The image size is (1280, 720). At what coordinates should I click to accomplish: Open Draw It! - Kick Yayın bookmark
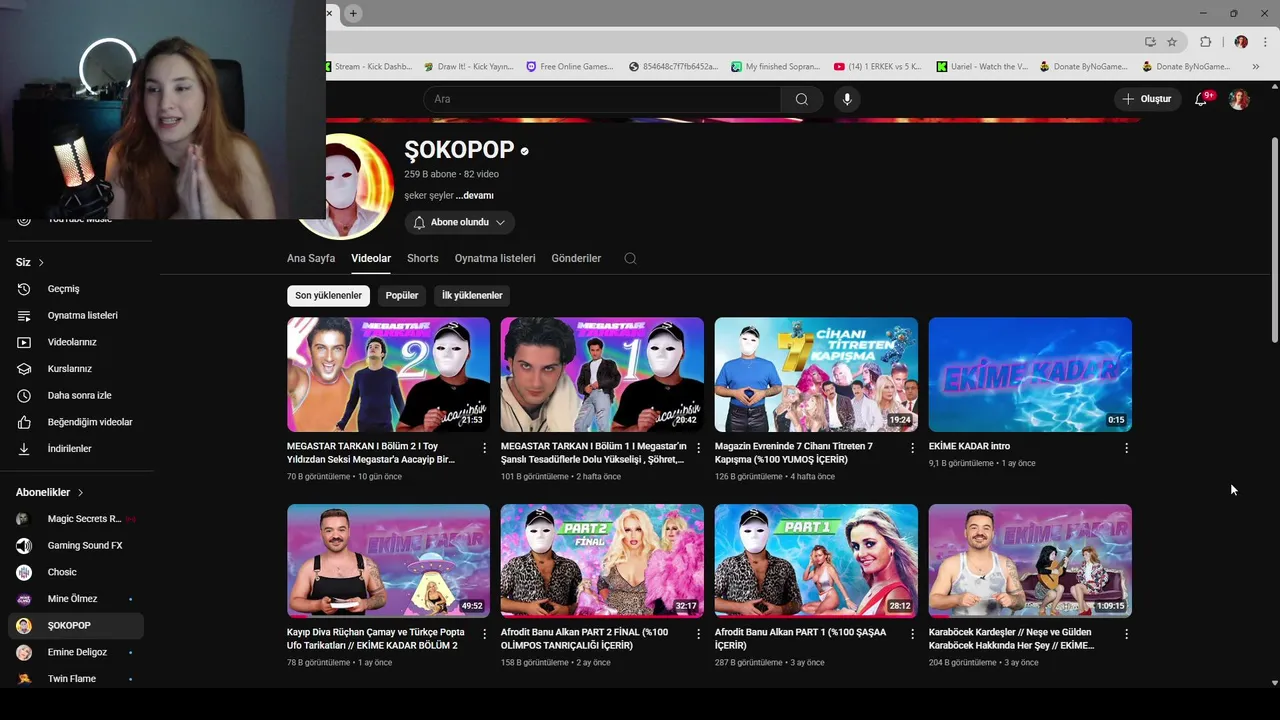[468, 67]
